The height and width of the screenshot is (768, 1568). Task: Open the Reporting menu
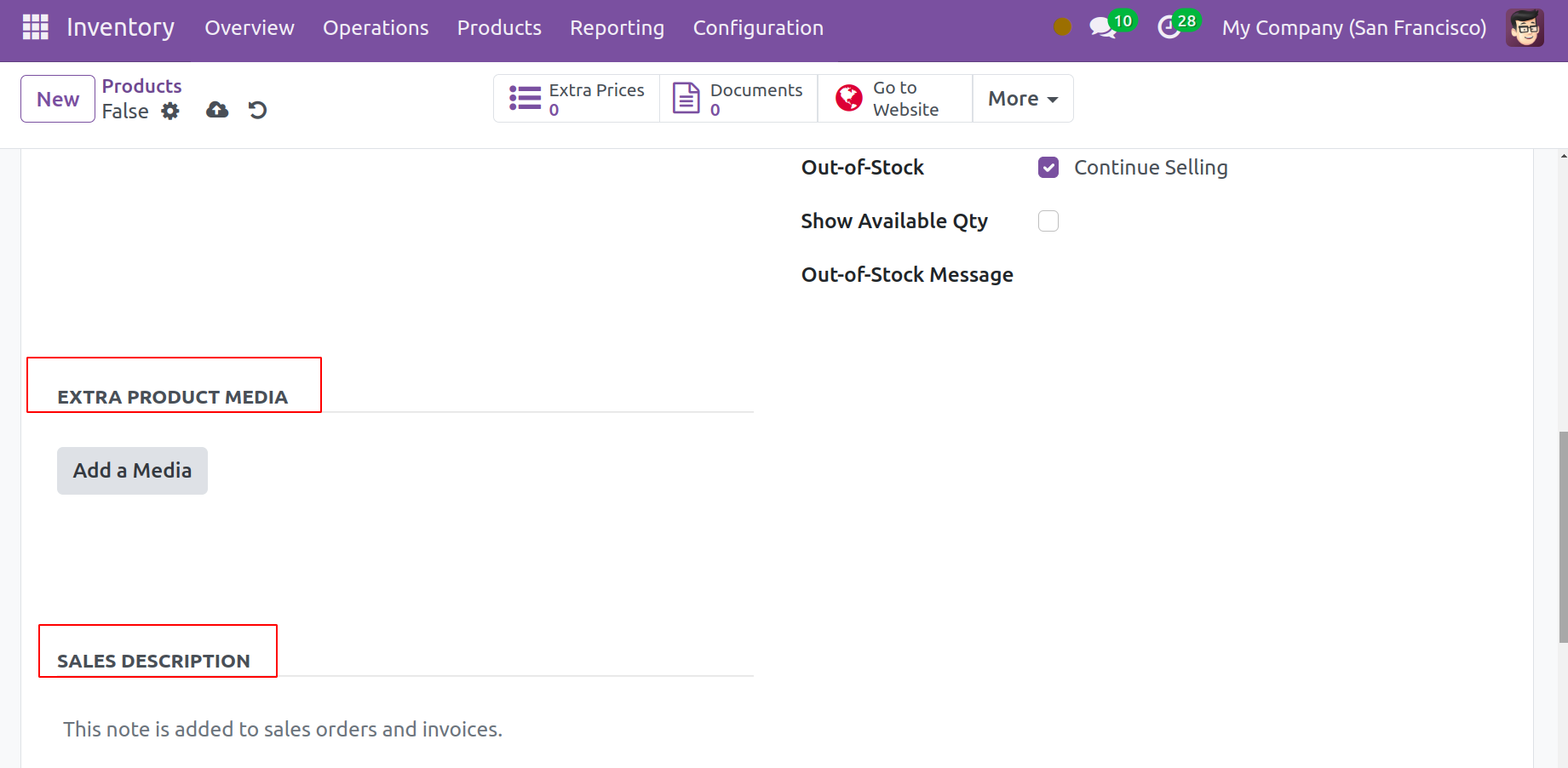click(617, 27)
